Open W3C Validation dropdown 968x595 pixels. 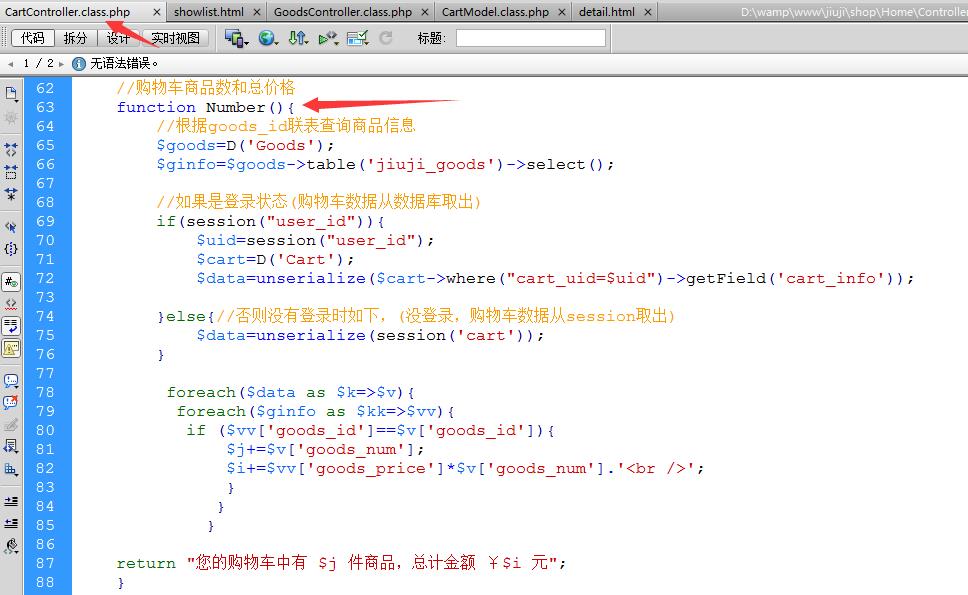328,38
